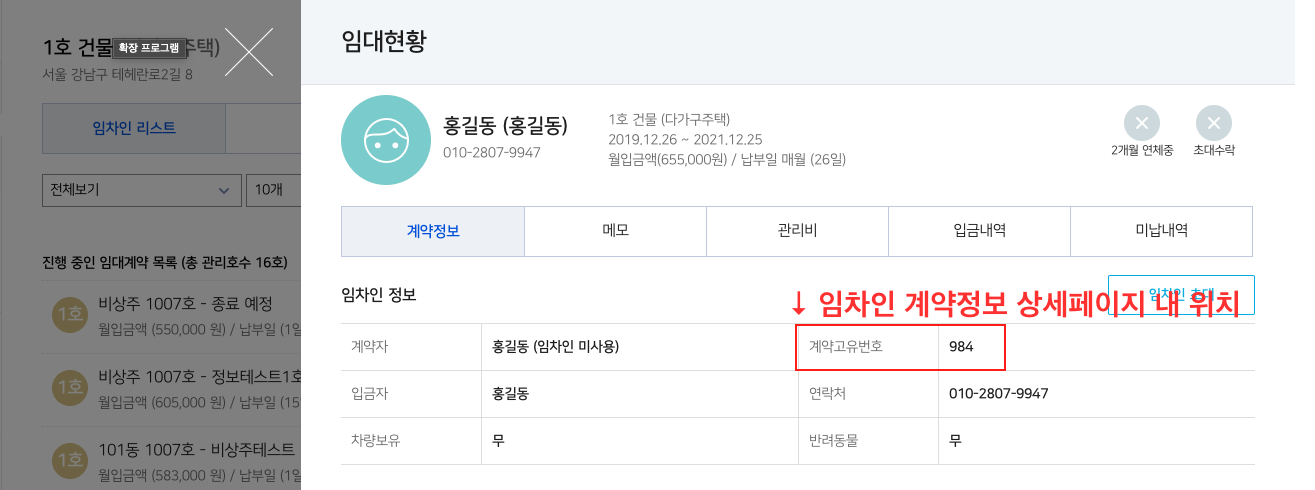
Task: Click the 1호 badge beside 101동 1007호 entry
Action: coord(69,458)
